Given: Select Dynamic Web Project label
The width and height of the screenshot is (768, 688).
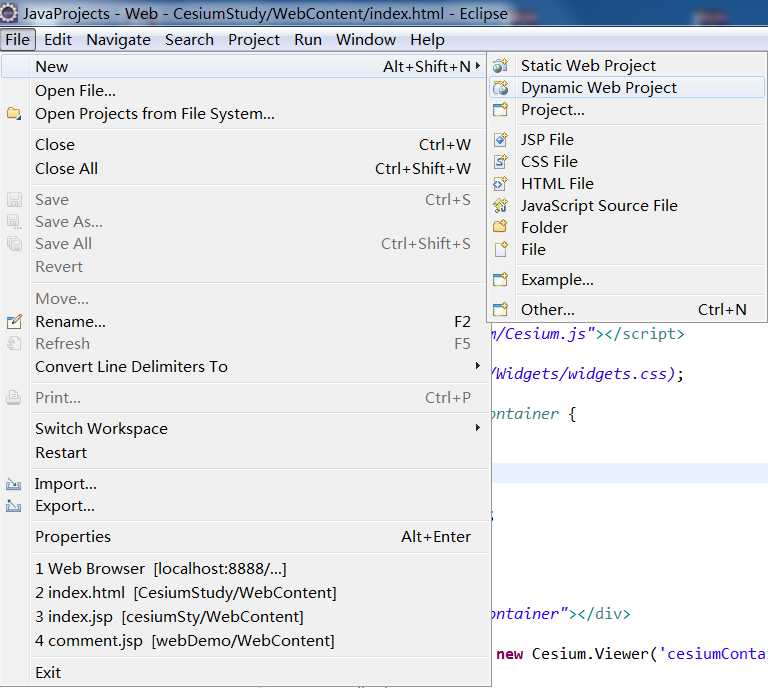Looking at the screenshot, I should 599,88.
